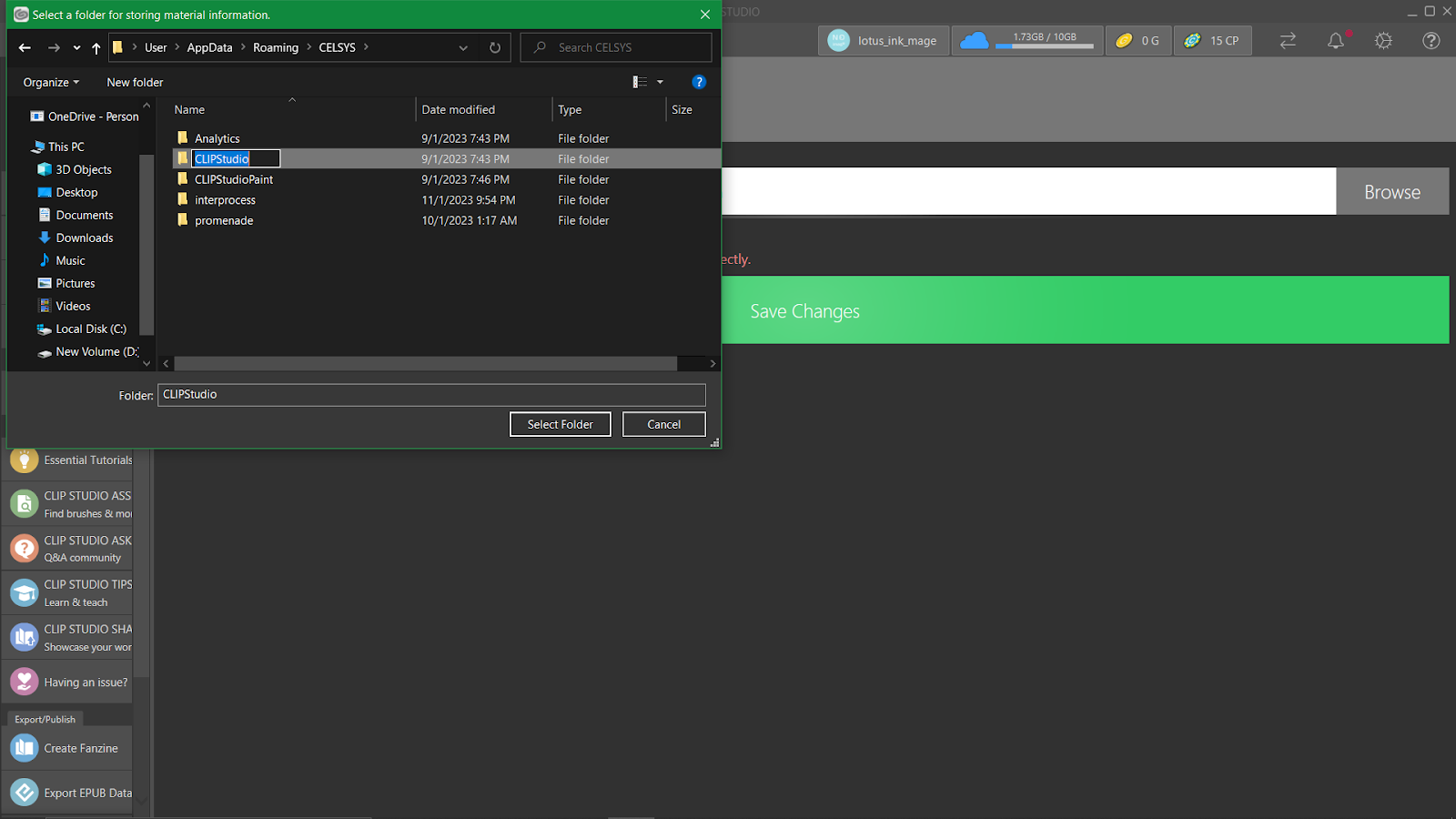Viewport: 1456px width, 819px height.
Task: Confirm with Select Folder button
Action: point(561,424)
